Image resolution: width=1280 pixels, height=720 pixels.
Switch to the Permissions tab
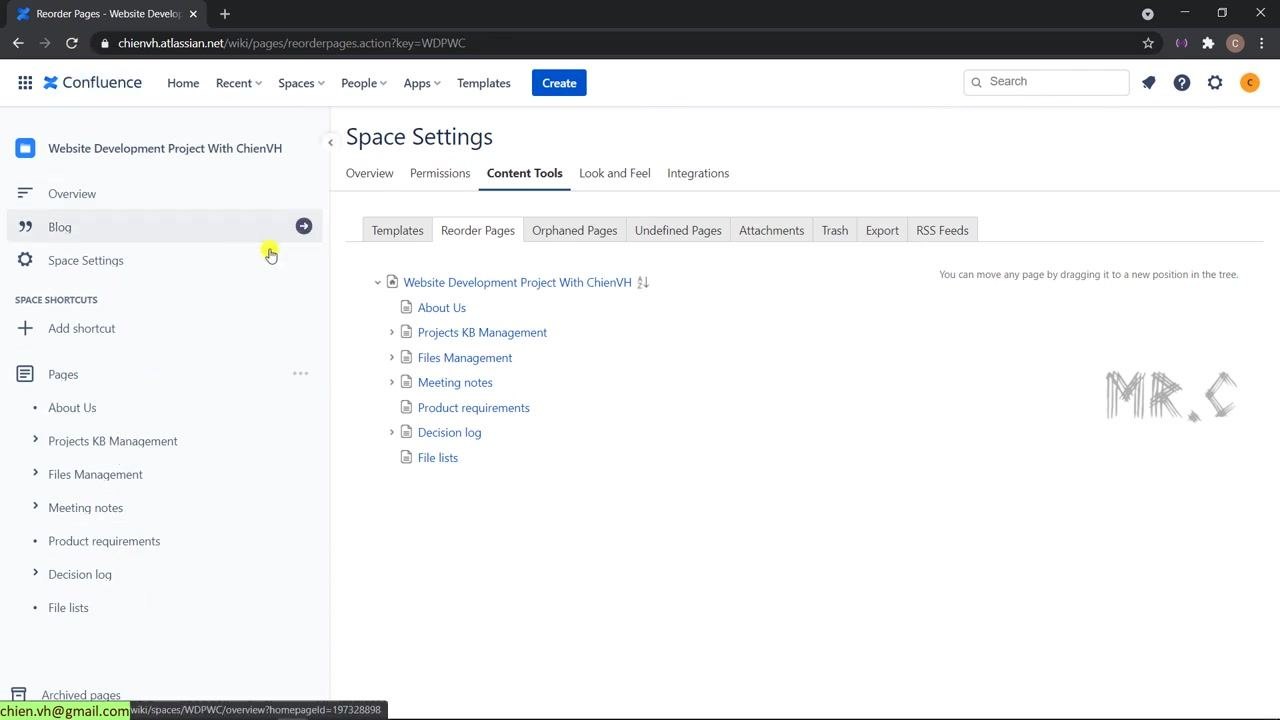(x=440, y=173)
